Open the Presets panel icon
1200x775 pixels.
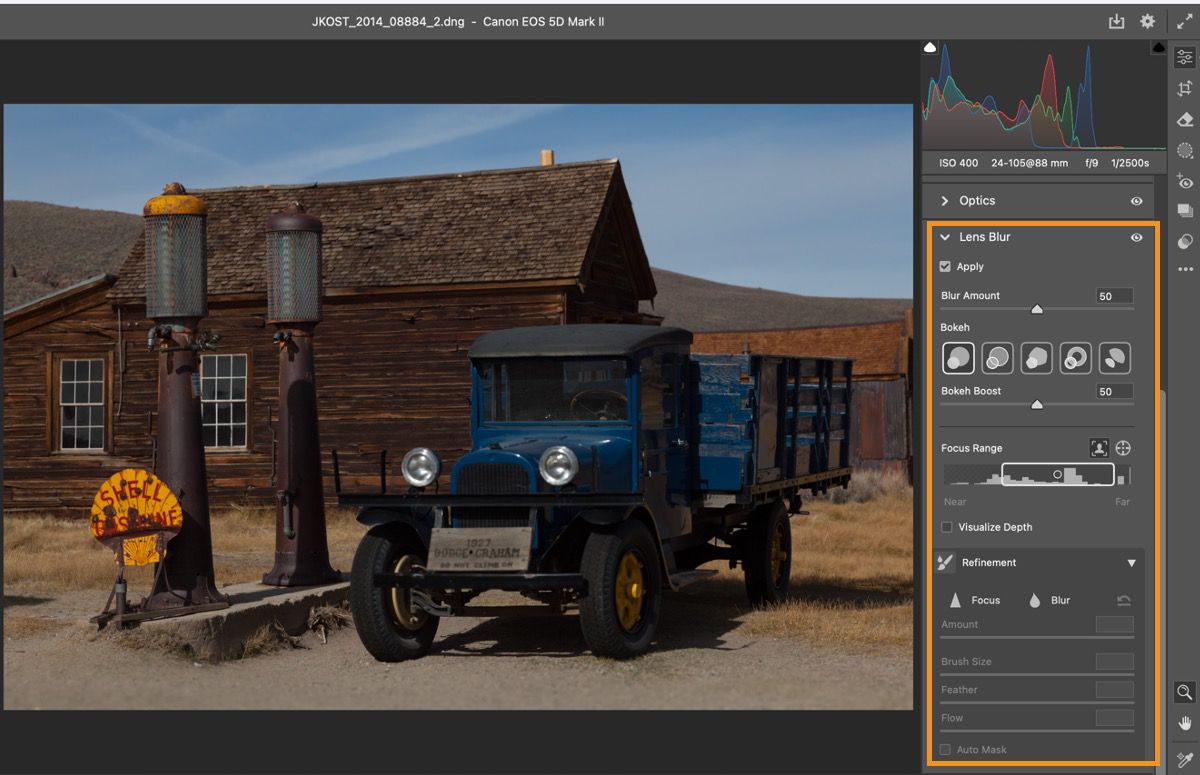click(x=1185, y=241)
